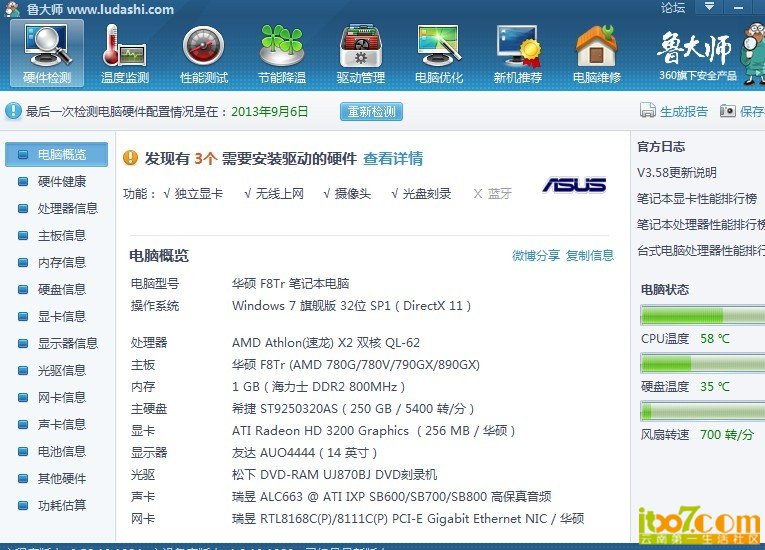Image resolution: width=765 pixels, height=550 pixels.
Task: Click the AMD Athlon X2 QL-62 processor text
Action: pyautogui.click(x=326, y=343)
